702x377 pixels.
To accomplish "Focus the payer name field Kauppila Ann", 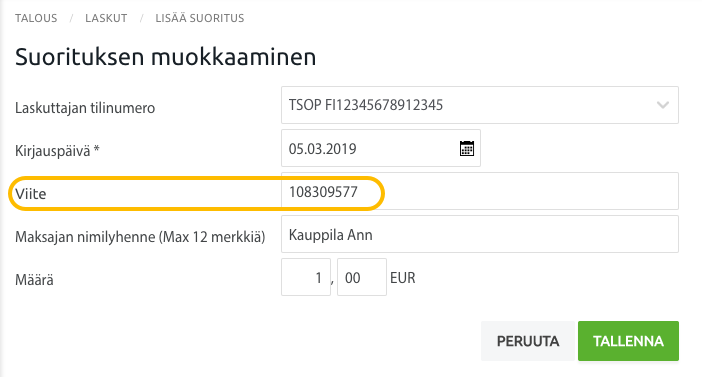I will pos(480,234).
